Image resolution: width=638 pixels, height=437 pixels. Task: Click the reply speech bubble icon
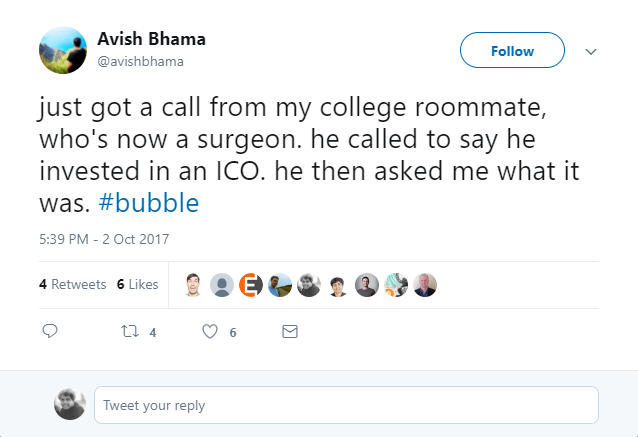[x=50, y=332]
